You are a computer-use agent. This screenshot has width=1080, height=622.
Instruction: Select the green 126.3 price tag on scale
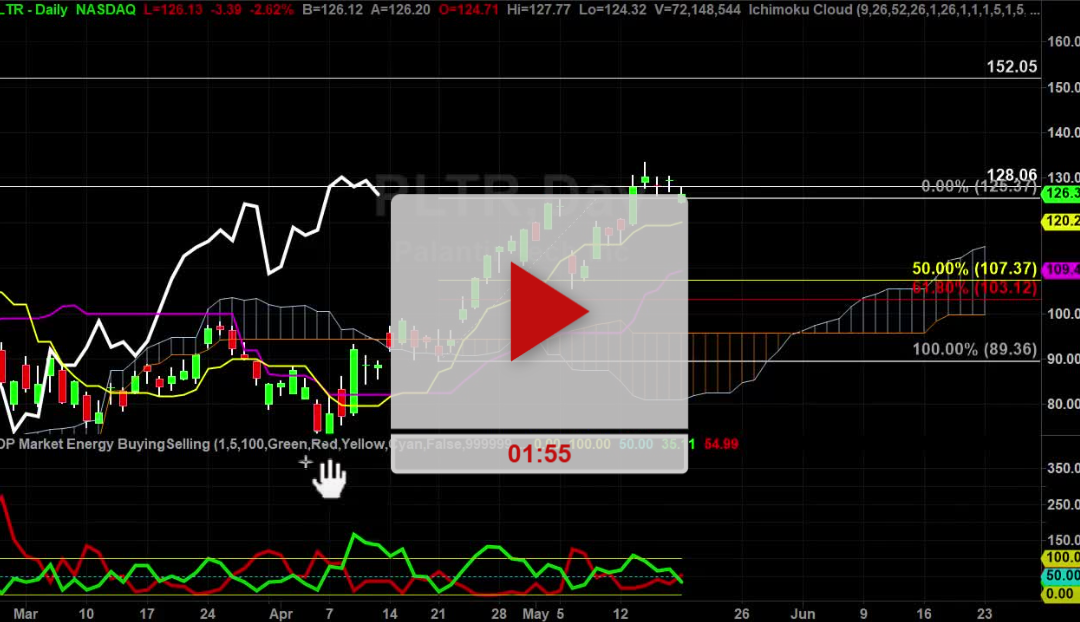click(x=1062, y=196)
